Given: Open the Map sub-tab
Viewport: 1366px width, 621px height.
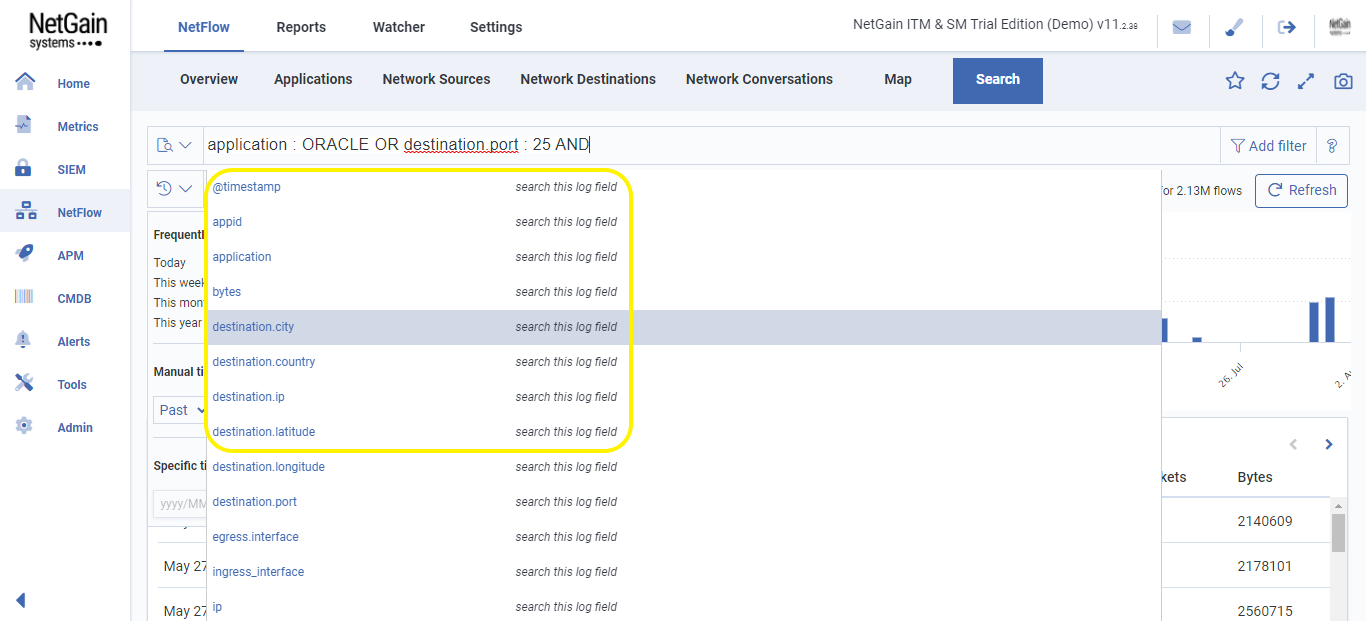Looking at the screenshot, I should coord(898,79).
